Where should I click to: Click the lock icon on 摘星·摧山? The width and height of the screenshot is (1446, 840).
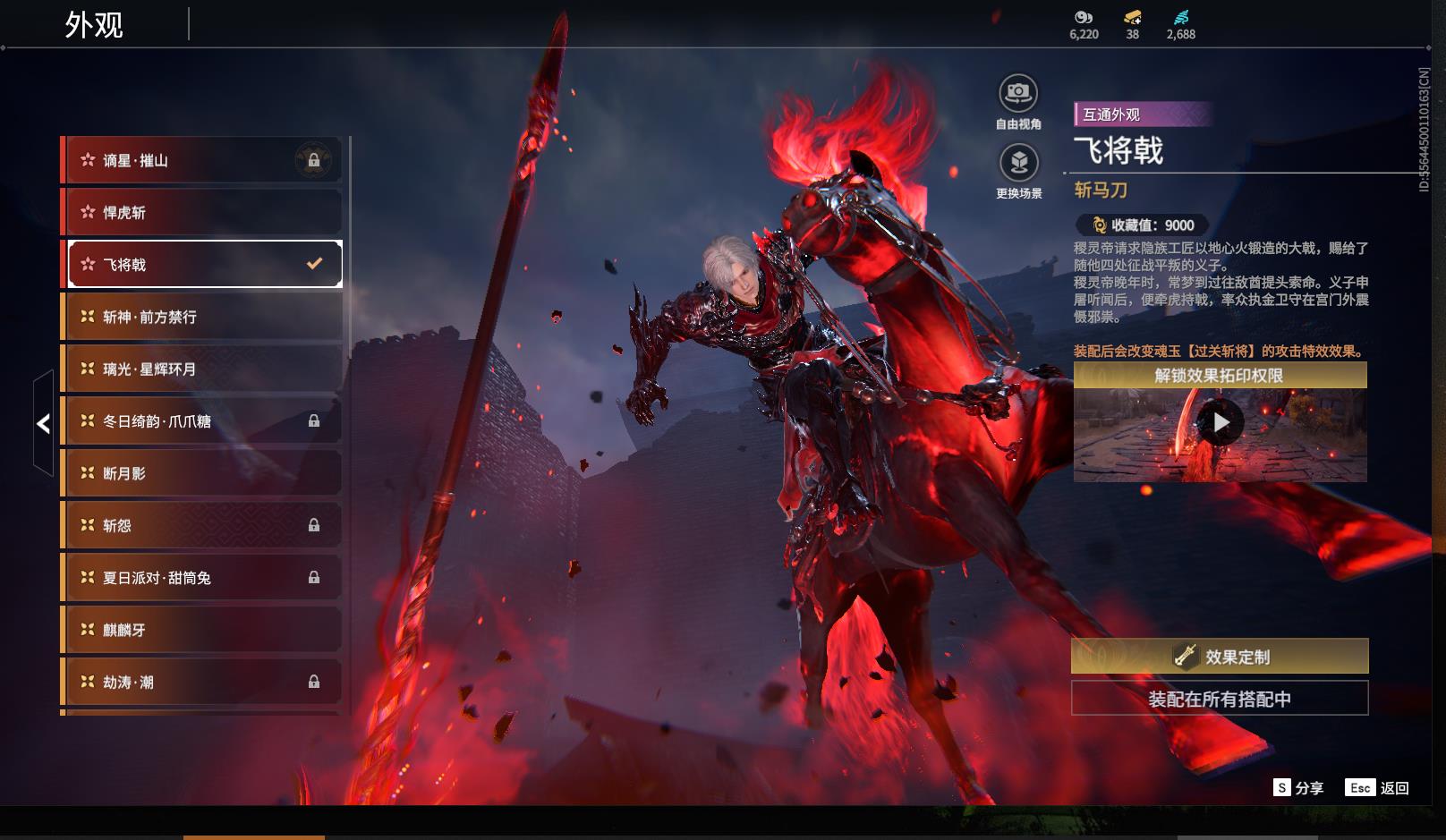pos(314,160)
